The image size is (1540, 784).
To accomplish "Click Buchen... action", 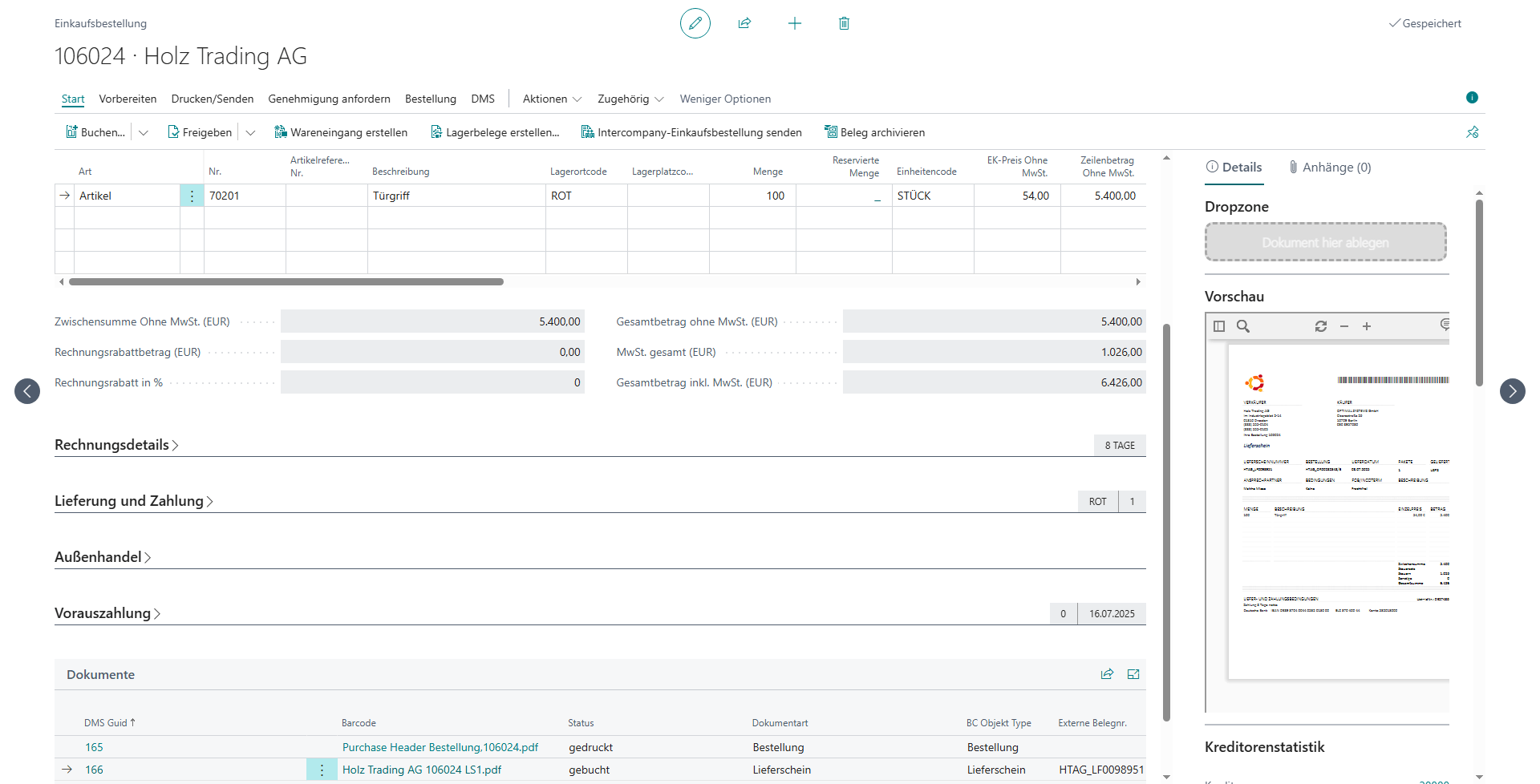I will tap(95, 132).
